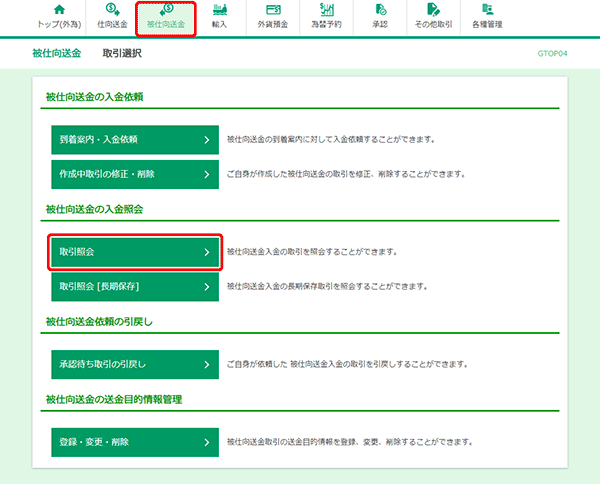Click the 外貨預金 icon in navigation
Image resolution: width=600 pixels, height=484 pixels.
point(271,10)
